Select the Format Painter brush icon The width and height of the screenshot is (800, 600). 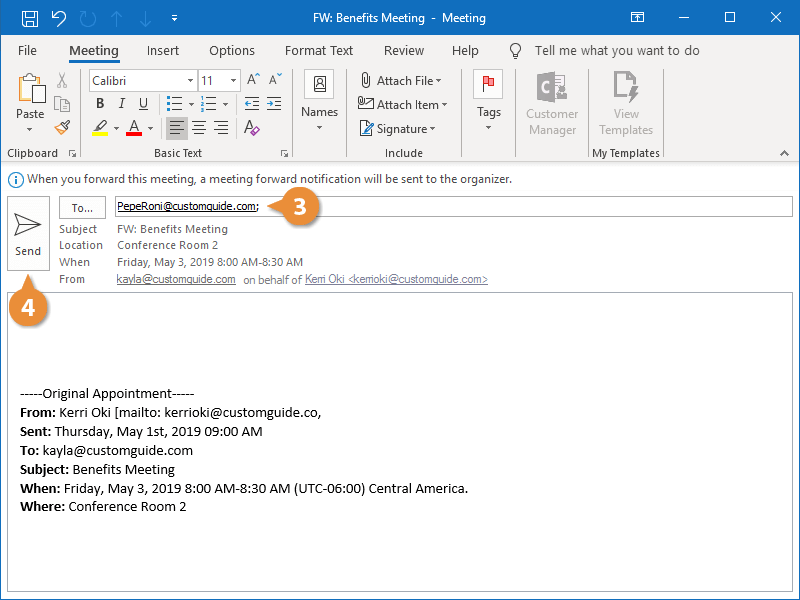point(62,128)
